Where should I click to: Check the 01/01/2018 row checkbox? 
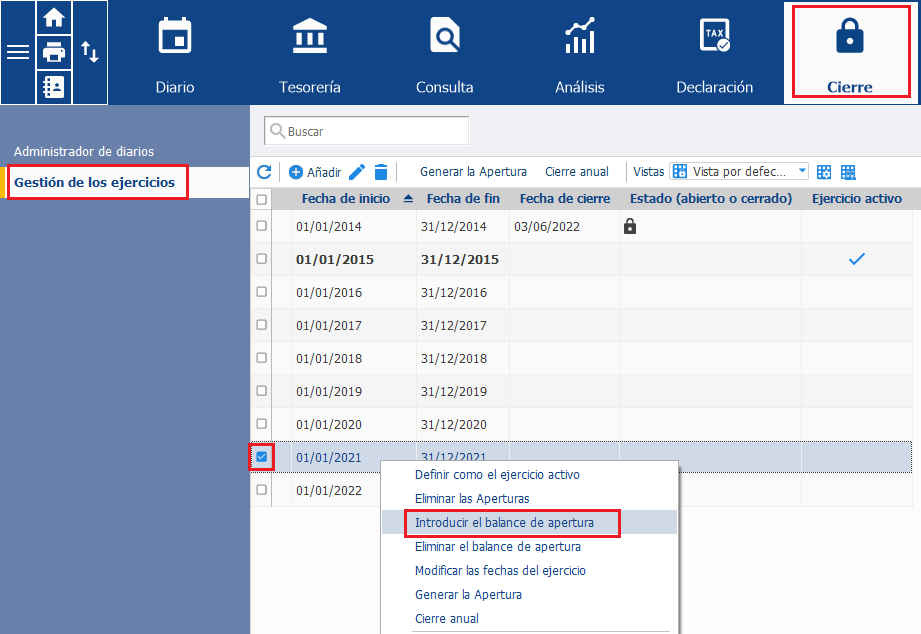pos(262,357)
